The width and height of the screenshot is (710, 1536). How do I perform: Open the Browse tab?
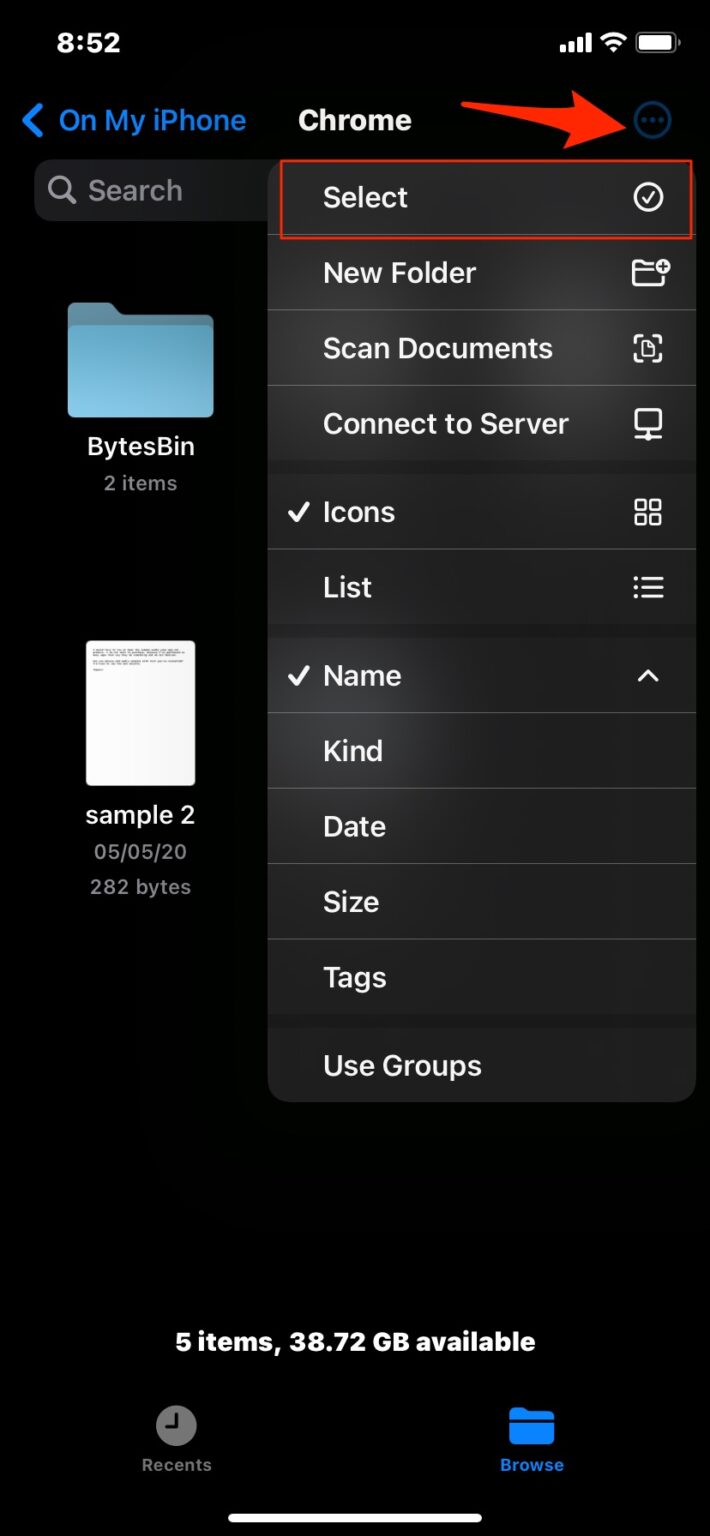pos(531,1437)
